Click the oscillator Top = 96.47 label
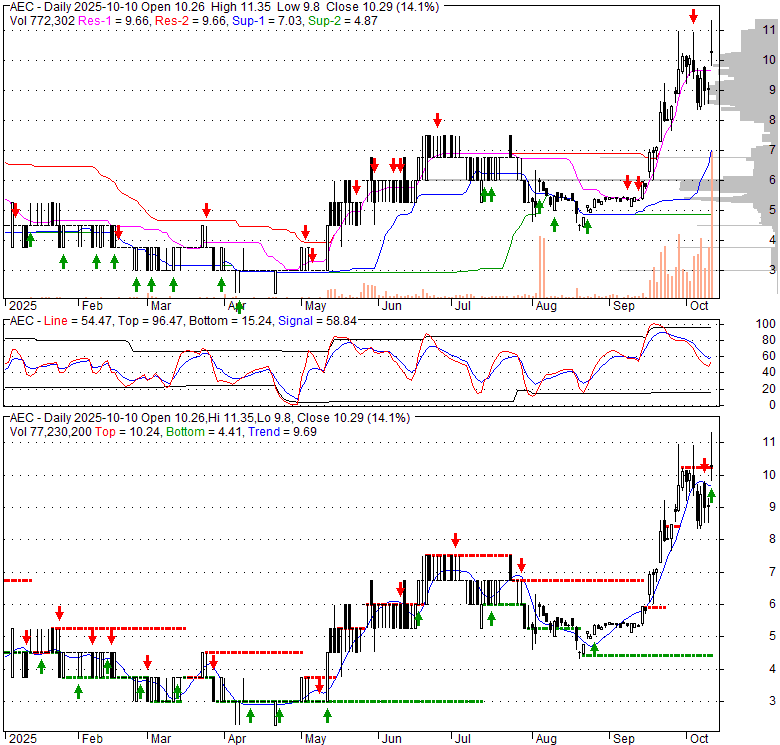The image size is (780, 745). coord(149,321)
